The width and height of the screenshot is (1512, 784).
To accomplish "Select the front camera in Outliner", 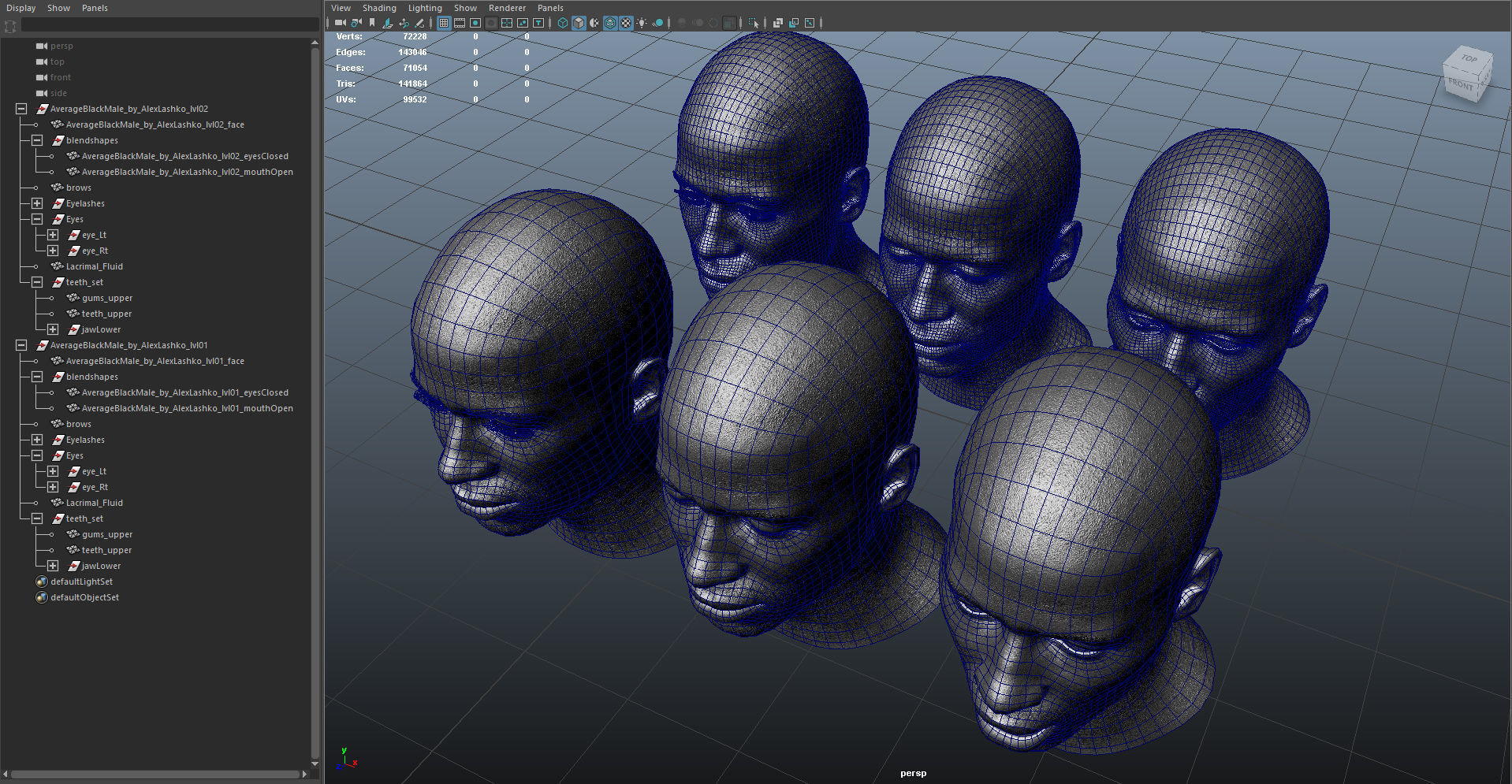I will click(x=61, y=77).
